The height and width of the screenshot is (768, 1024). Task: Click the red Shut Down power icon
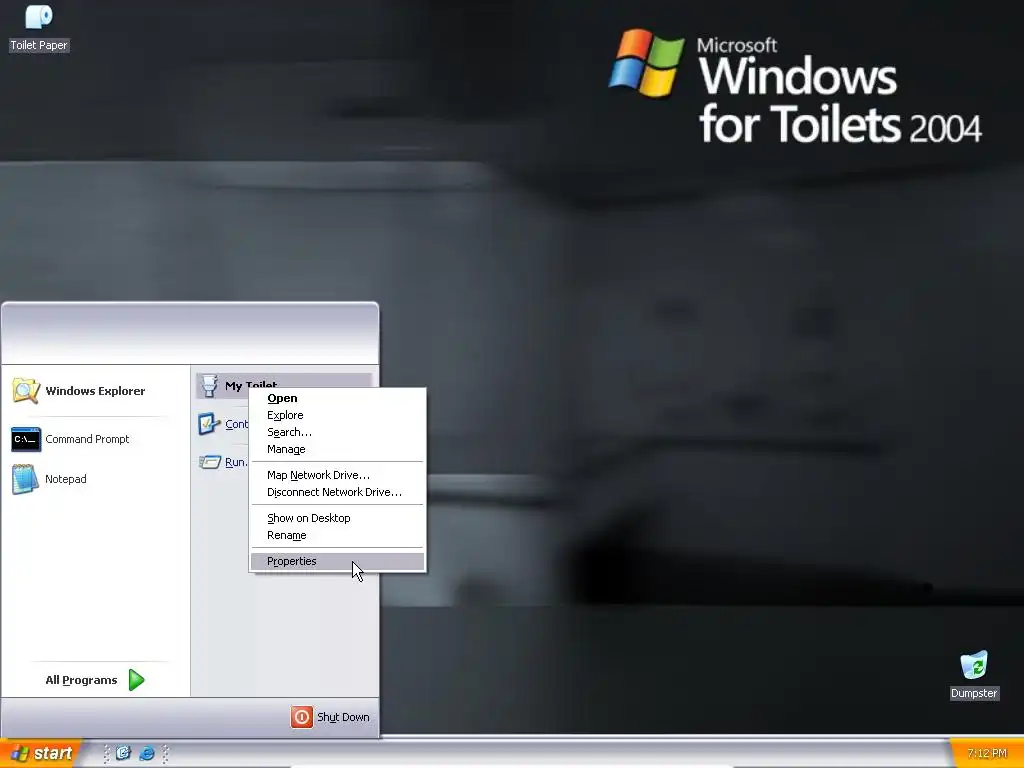pyautogui.click(x=302, y=716)
